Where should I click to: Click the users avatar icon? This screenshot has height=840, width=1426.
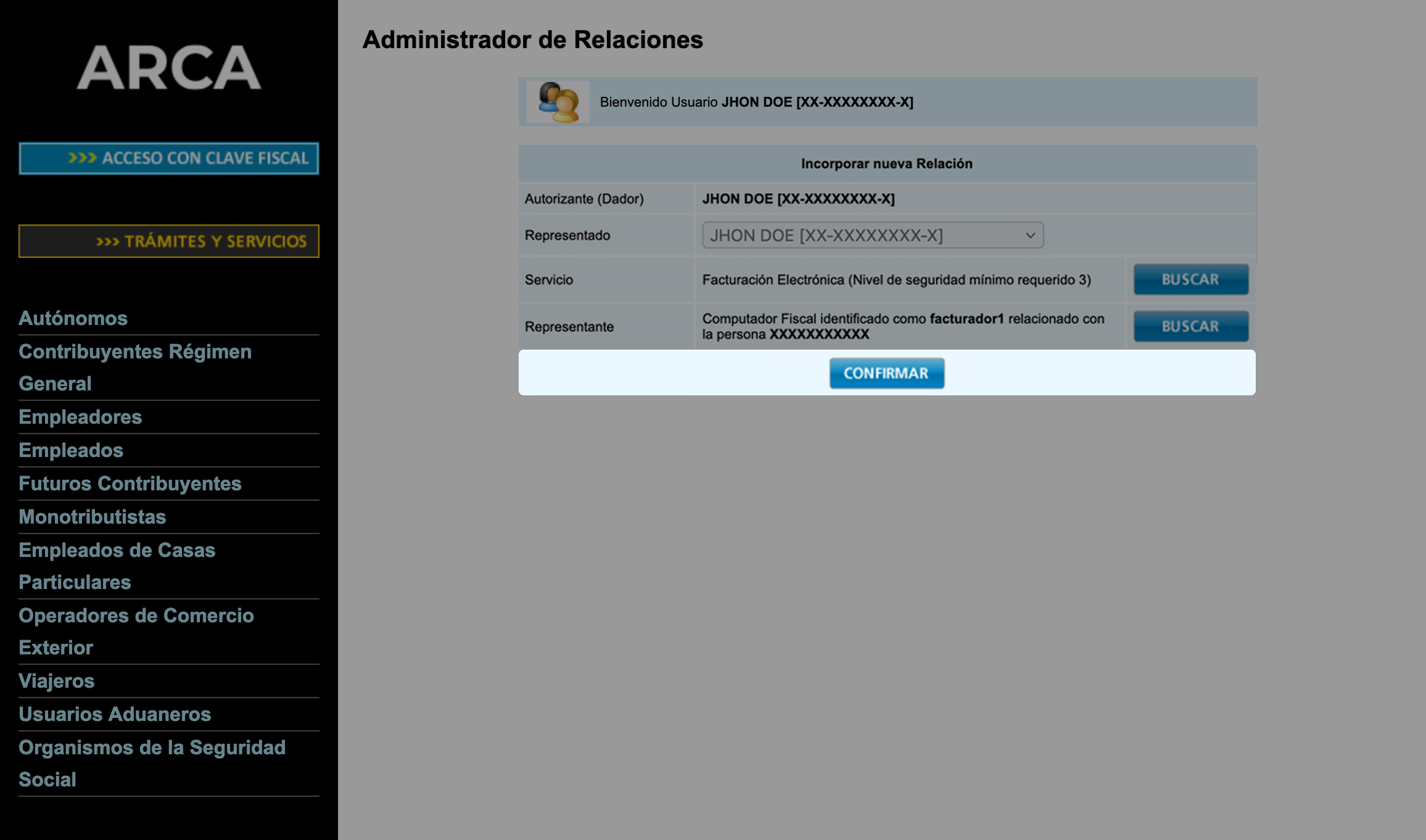[558, 102]
